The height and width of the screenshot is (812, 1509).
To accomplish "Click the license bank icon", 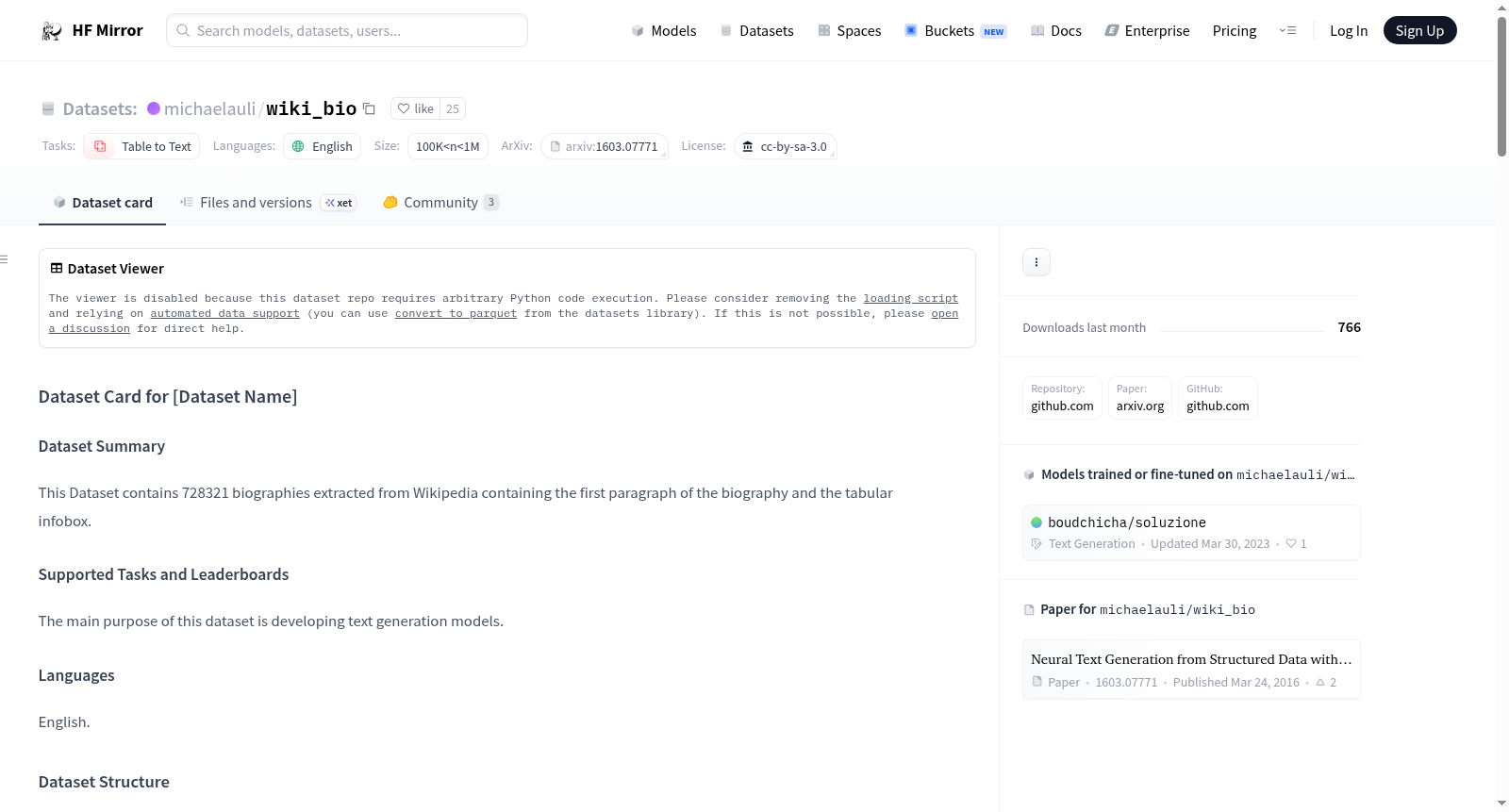I will 748,146.
